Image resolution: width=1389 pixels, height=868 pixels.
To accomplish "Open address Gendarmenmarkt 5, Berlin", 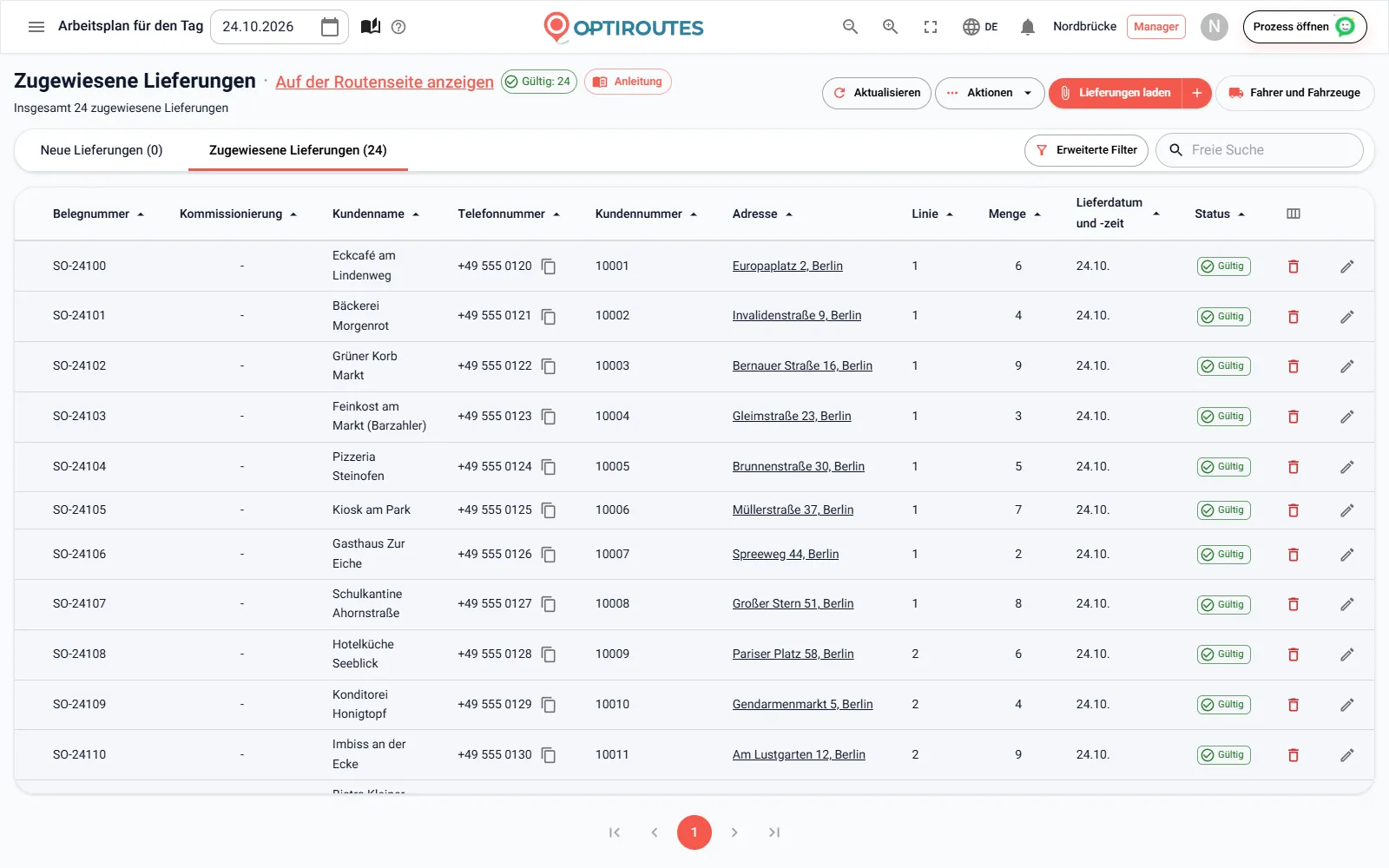I will tap(802, 704).
